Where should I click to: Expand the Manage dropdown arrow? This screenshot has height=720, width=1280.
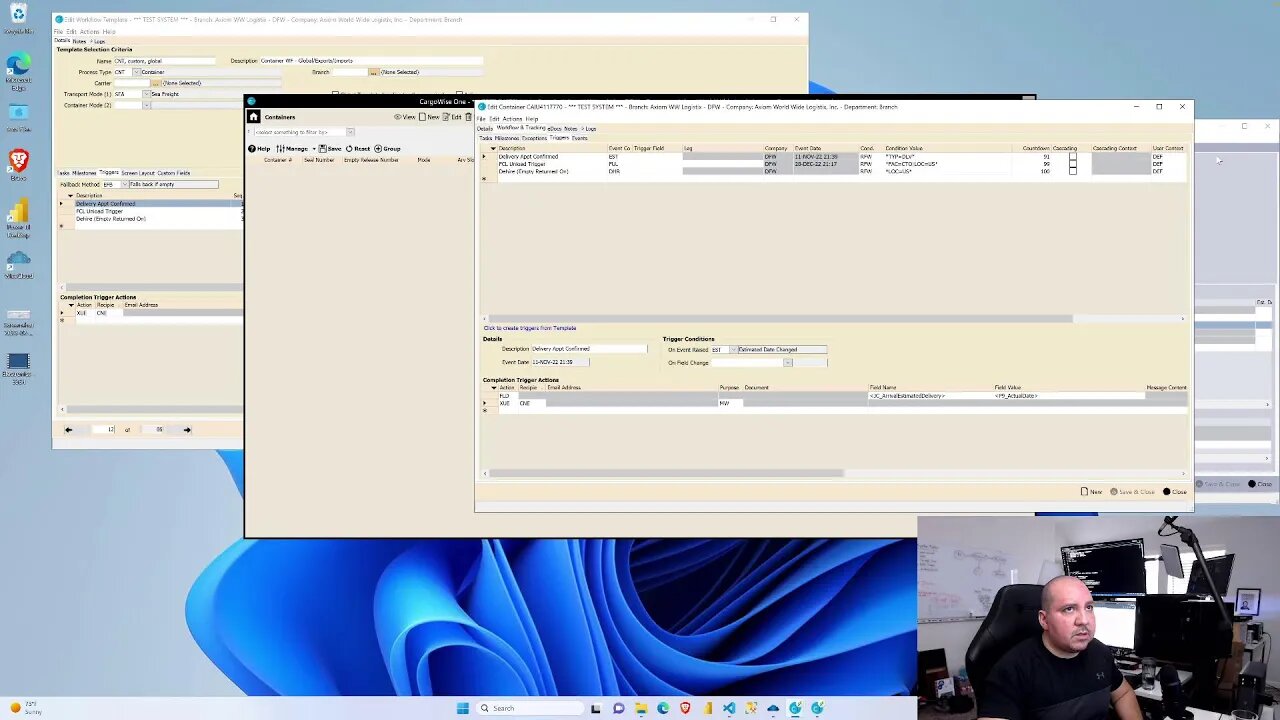pyautogui.click(x=313, y=148)
